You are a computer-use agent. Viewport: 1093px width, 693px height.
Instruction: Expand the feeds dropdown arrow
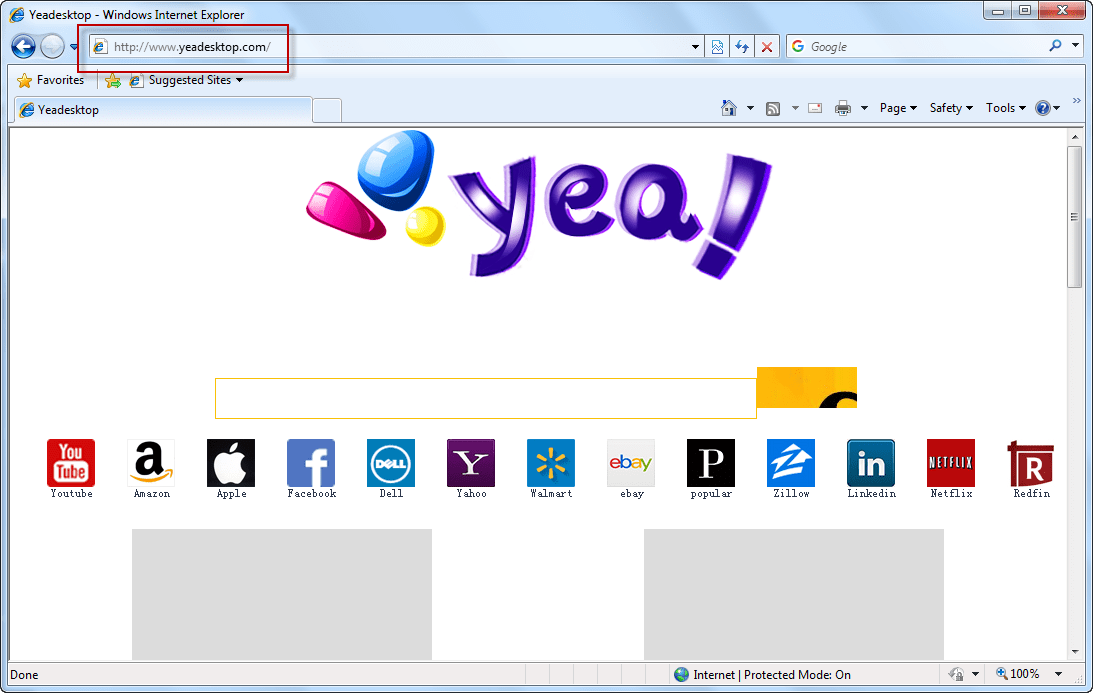pyautogui.click(x=795, y=108)
